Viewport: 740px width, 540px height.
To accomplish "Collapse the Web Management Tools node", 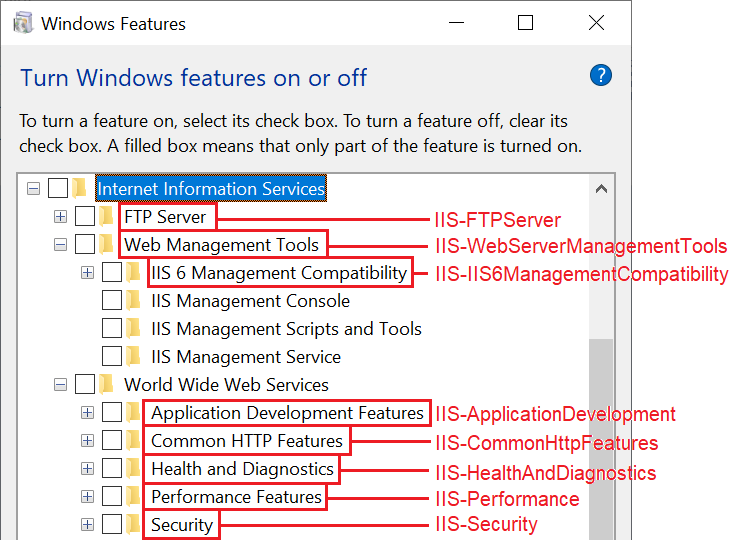I will (60, 245).
